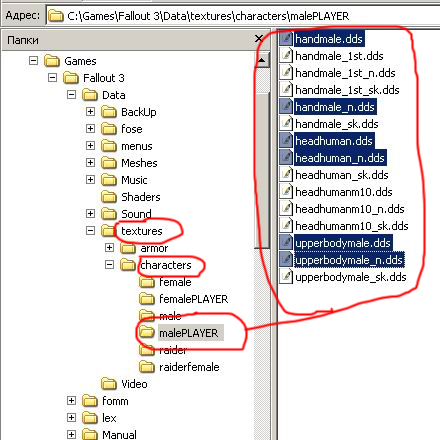Select the upperbodymale_sk.dds file icon

[x=286, y=276]
